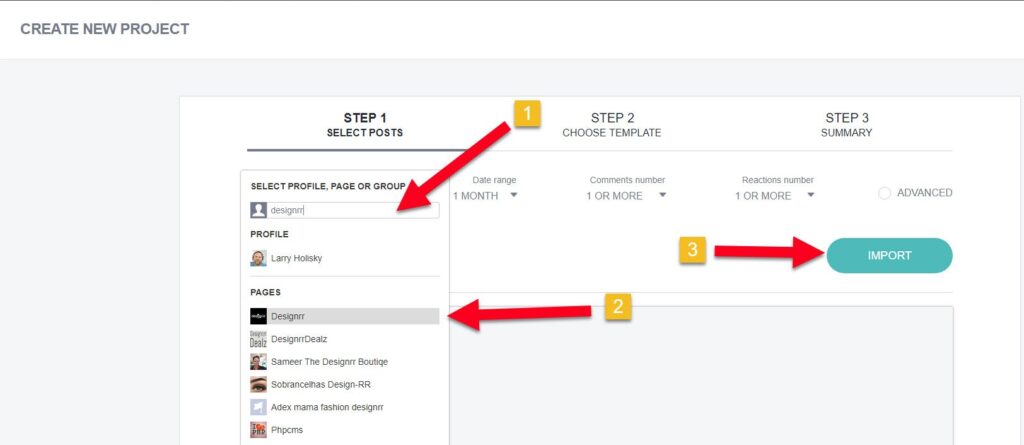Click Larry Holisky's profile avatar
The width and height of the screenshot is (1024, 445).
[x=258, y=258]
